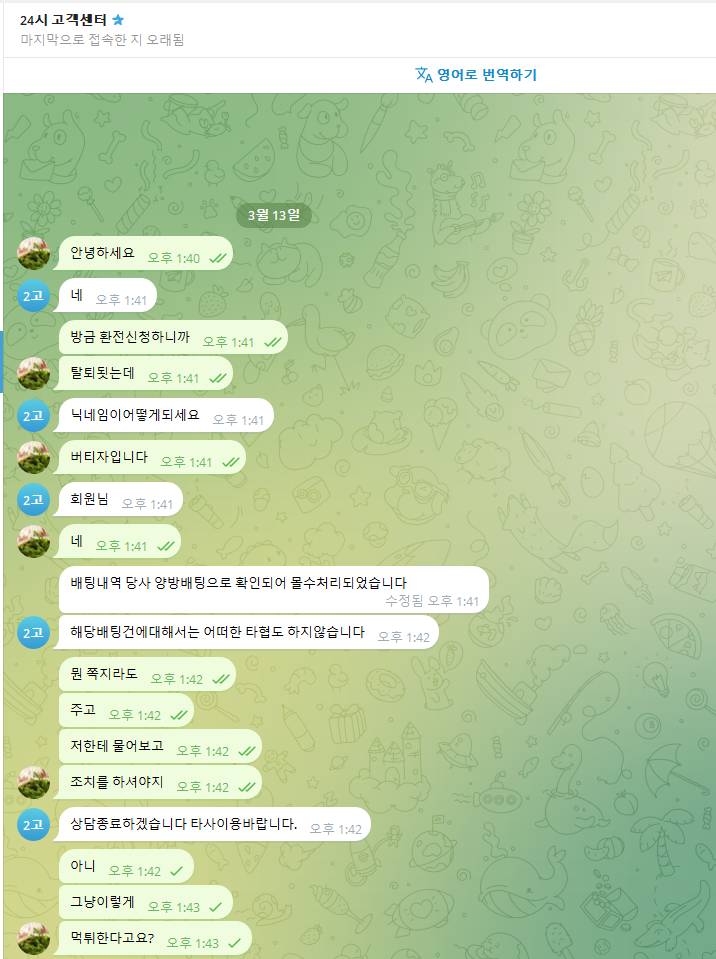
Task: Click the 상담종료하겠습니다 타사이용바랍니다 message
Action: pos(212,824)
